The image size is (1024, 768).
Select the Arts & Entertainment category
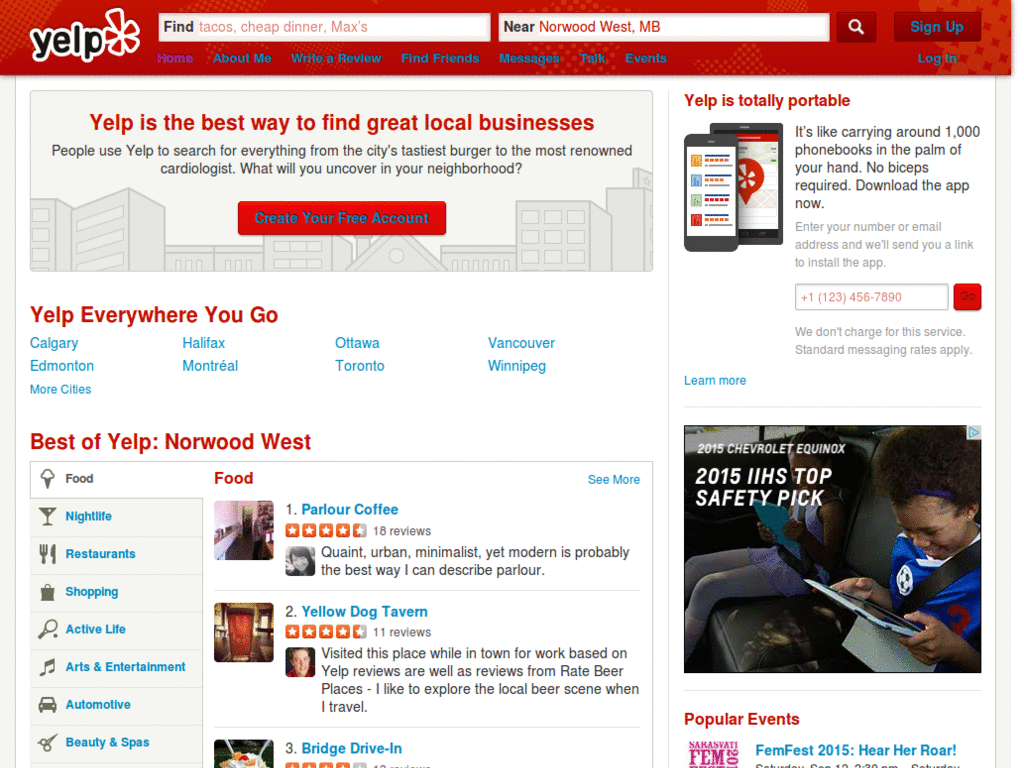pos(116,667)
